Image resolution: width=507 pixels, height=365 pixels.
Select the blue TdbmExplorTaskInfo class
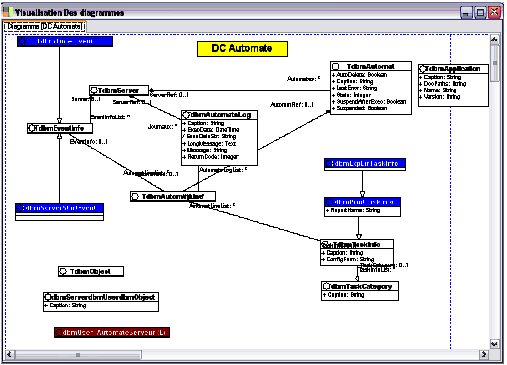pyautogui.click(x=365, y=164)
